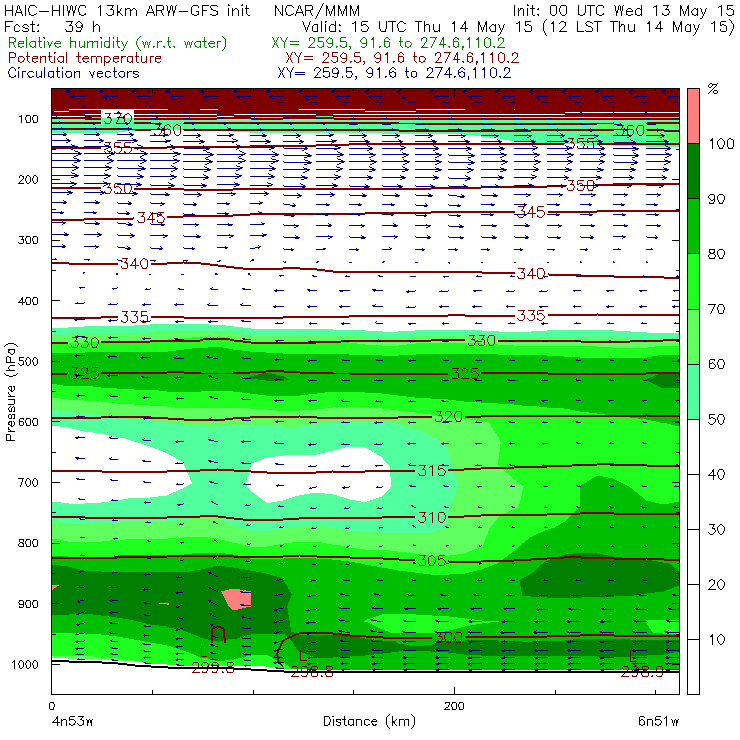Click the white dry pocket crossed by 315 contour
The height and width of the screenshot is (740, 740).
[x=319, y=474]
